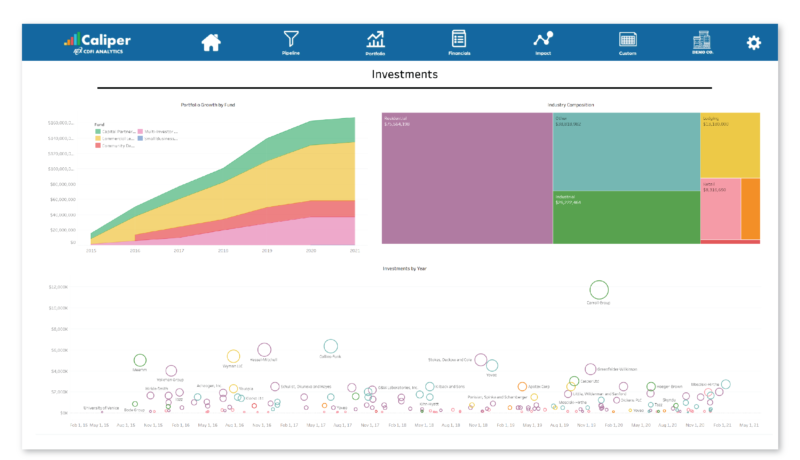The height and width of the screenshot is (460, 800).
Task: Open the Pipeline funnel icon
Action: [x=291, y=42]
